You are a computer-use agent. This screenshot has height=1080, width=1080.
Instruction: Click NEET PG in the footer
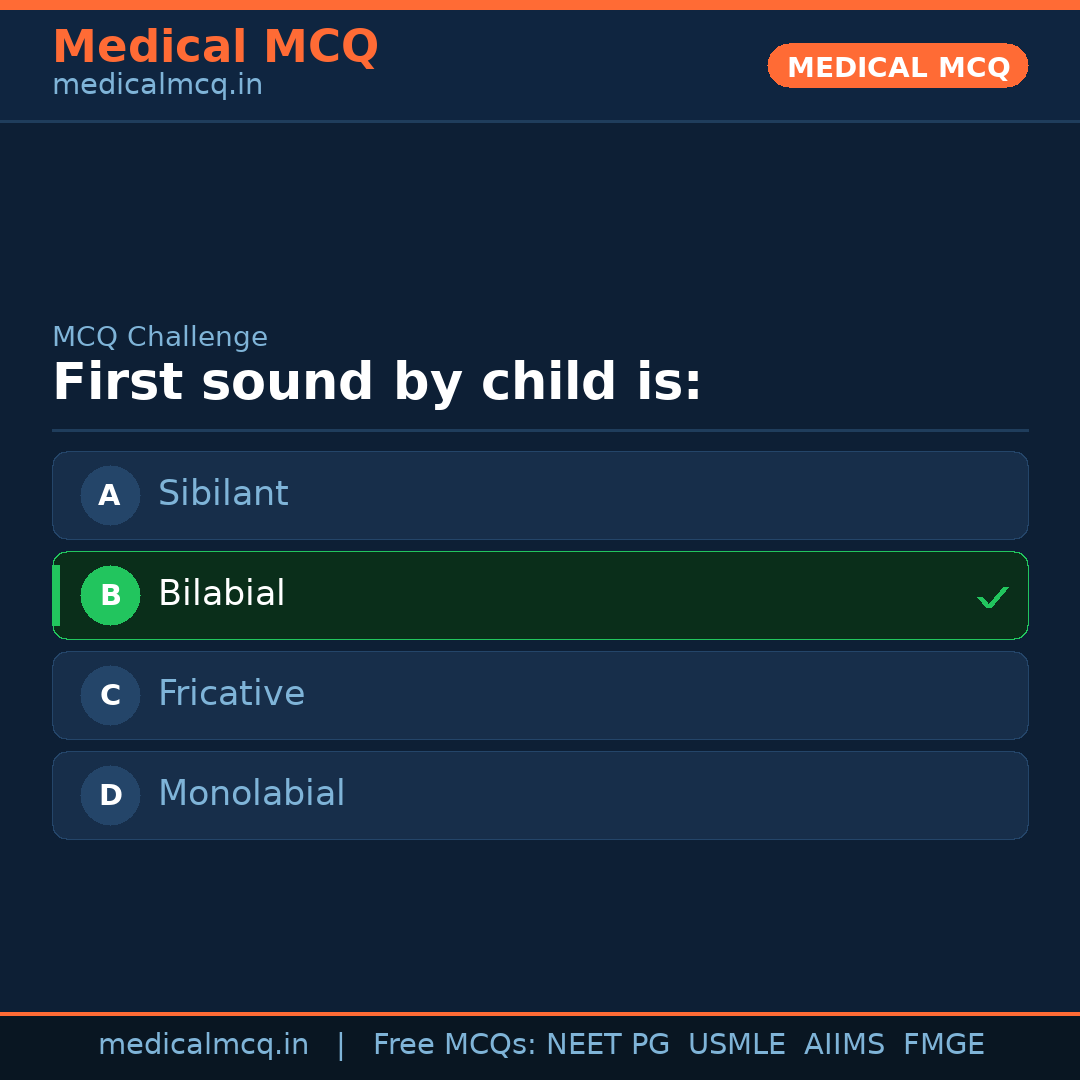(x=607, y=1044)
